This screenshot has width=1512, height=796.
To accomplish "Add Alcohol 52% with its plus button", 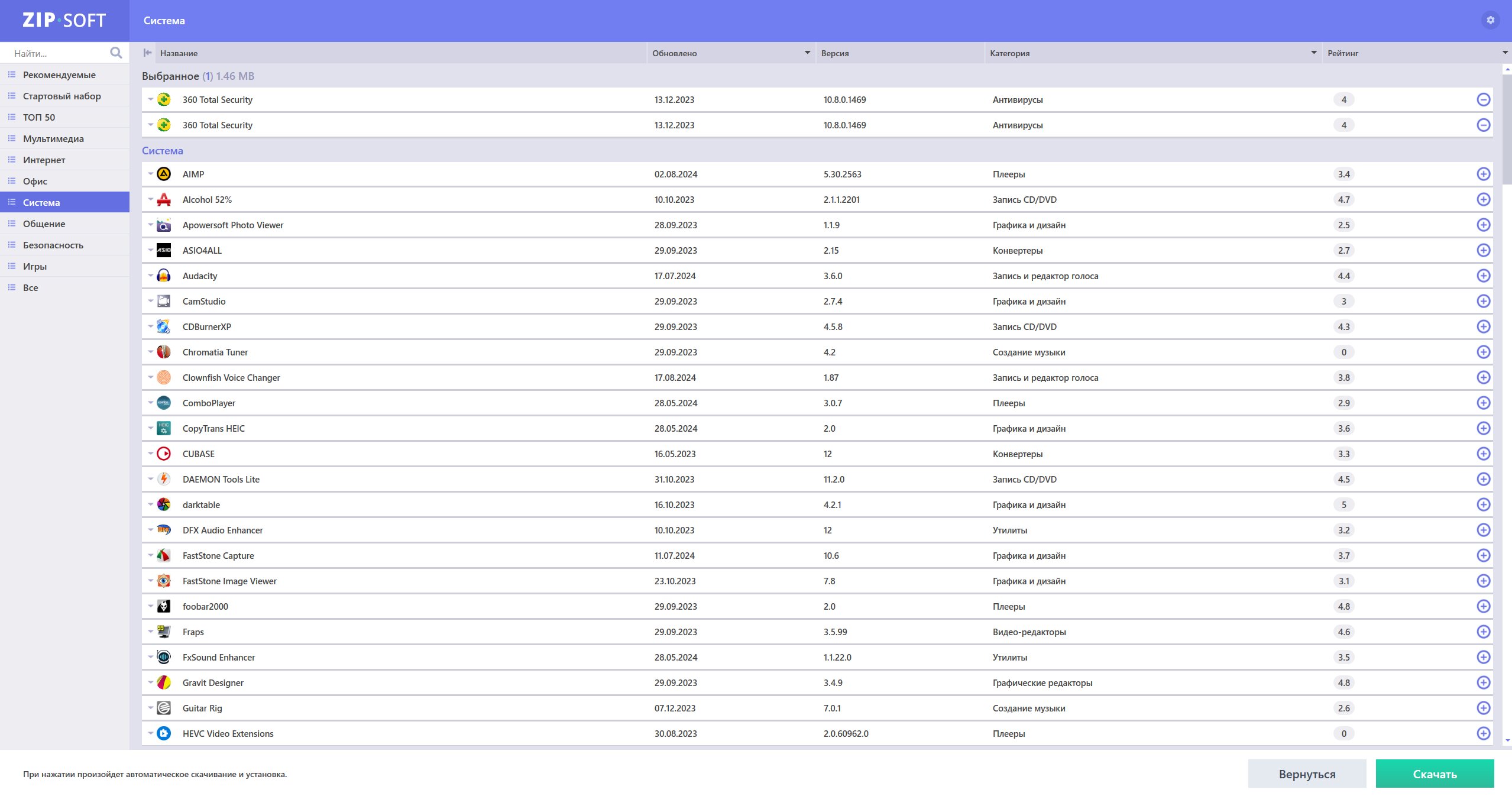I will (1483, 199).
